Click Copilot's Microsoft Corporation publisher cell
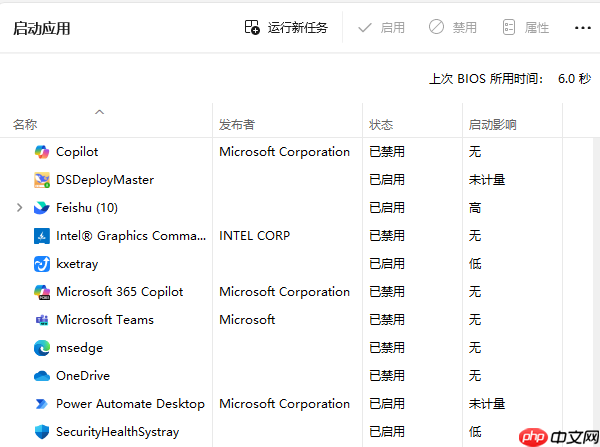Screen dimensions: 600x447 tap(284, 152)
